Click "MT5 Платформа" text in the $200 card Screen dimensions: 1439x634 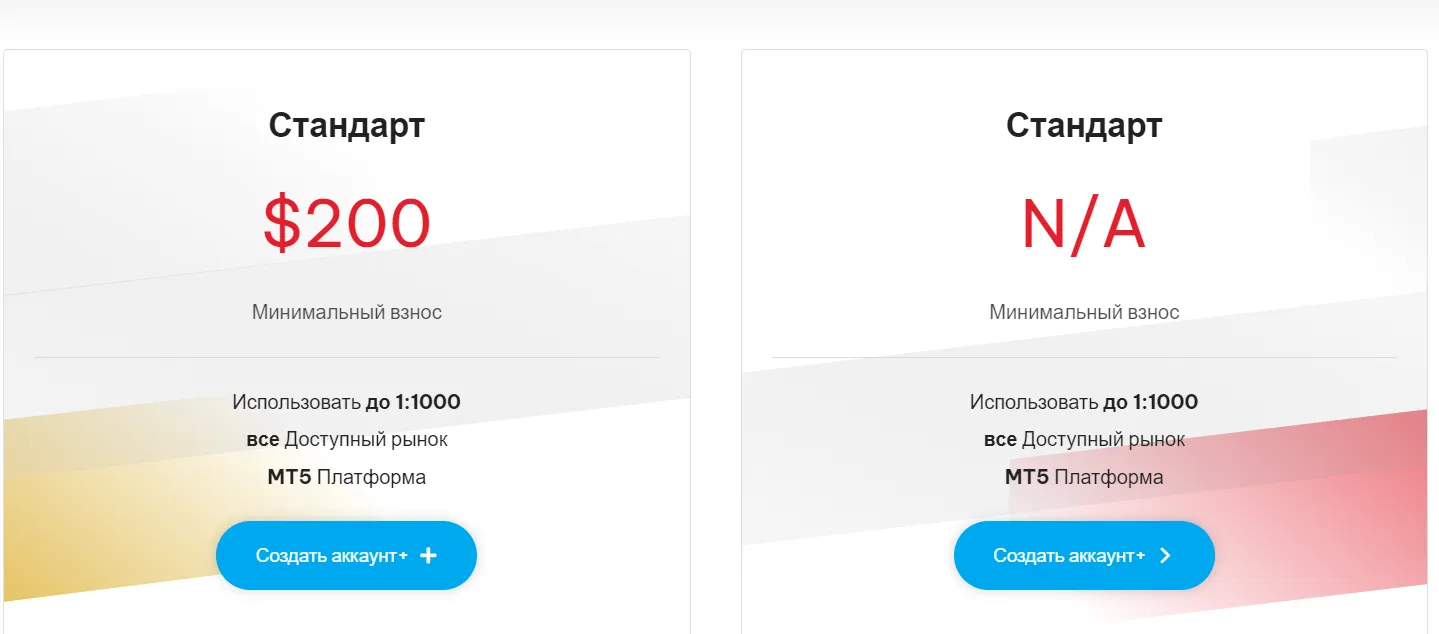point(347,477)
